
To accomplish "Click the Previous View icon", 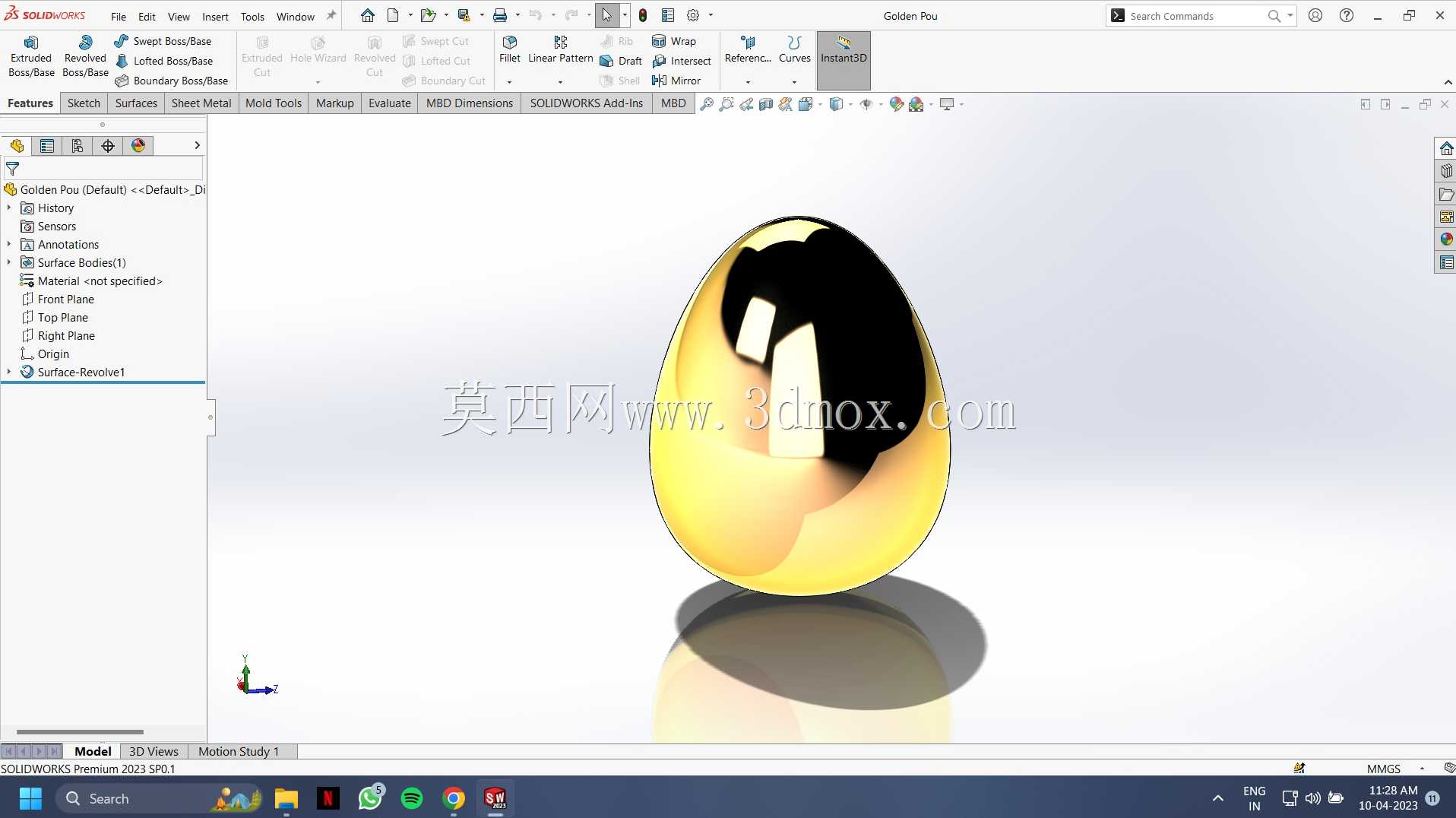I will pyautogui.click(x=746, y=104).
